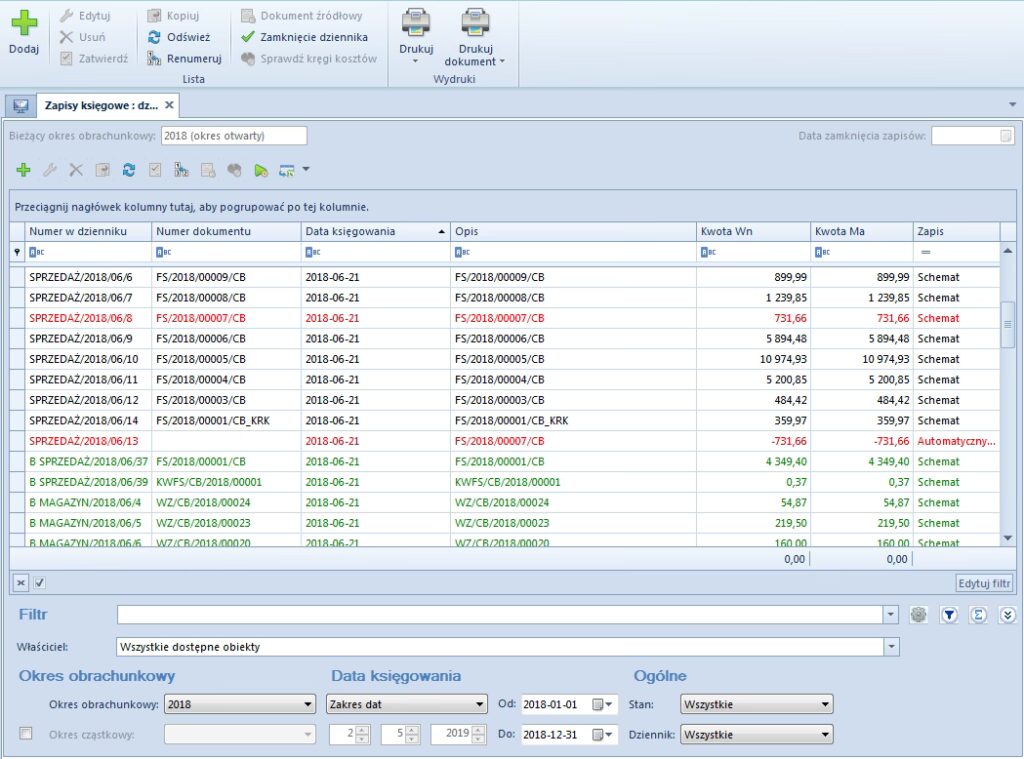
Task: Click the Edytuj filtr button
Action: point(984,583)
